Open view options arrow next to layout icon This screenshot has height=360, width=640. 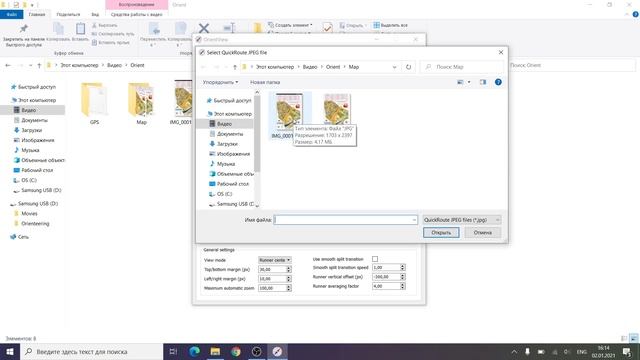click(469, 82)
